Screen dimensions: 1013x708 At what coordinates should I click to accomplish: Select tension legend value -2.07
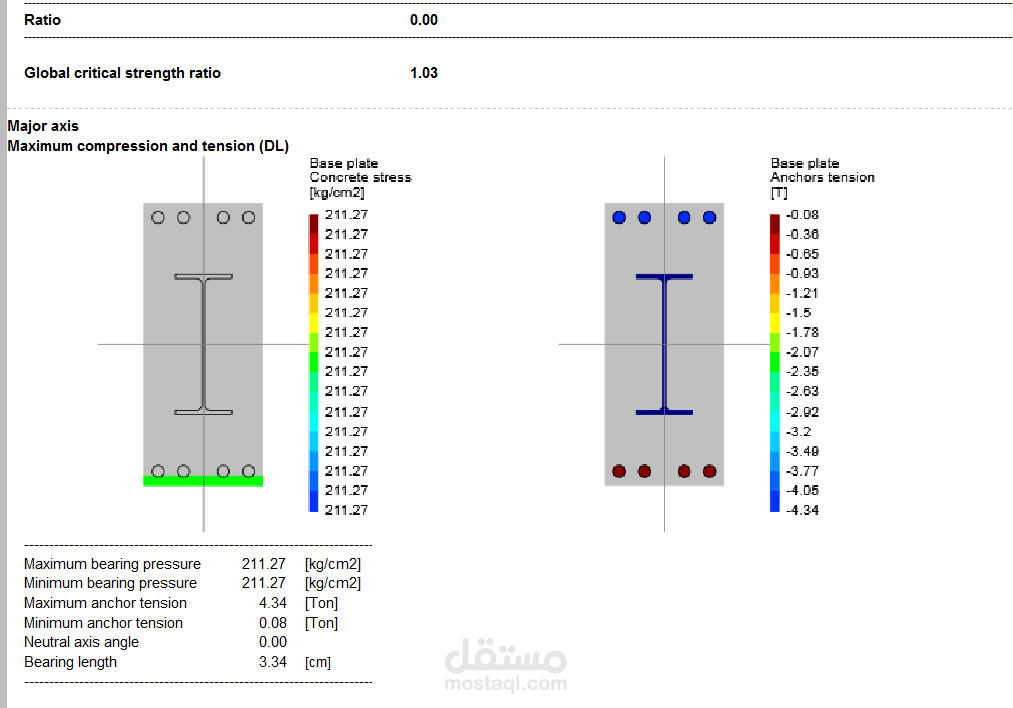pyautogui.click(x=802, y=352)
